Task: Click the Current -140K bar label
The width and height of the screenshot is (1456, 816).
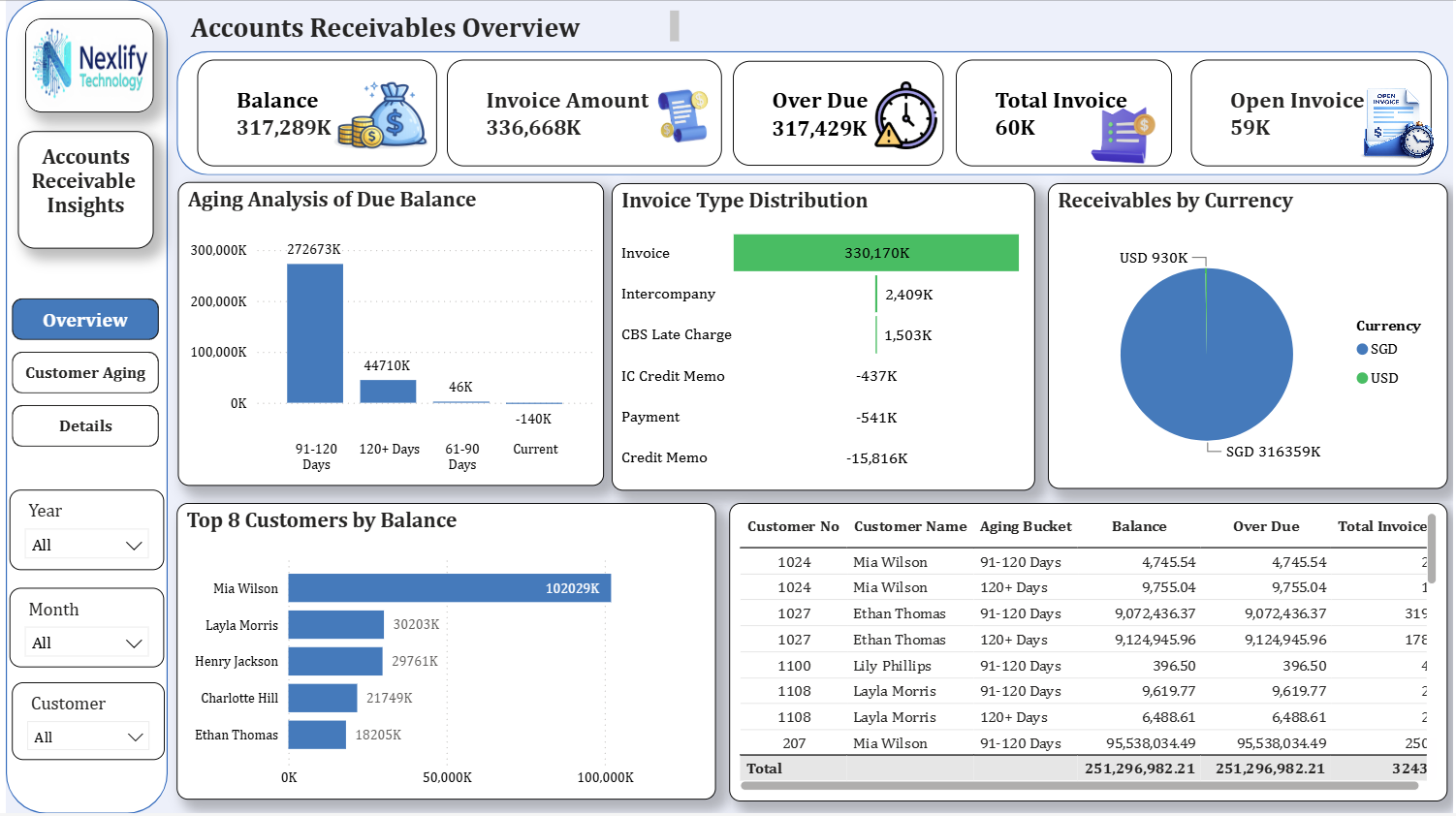Action: tap(533, 419)
